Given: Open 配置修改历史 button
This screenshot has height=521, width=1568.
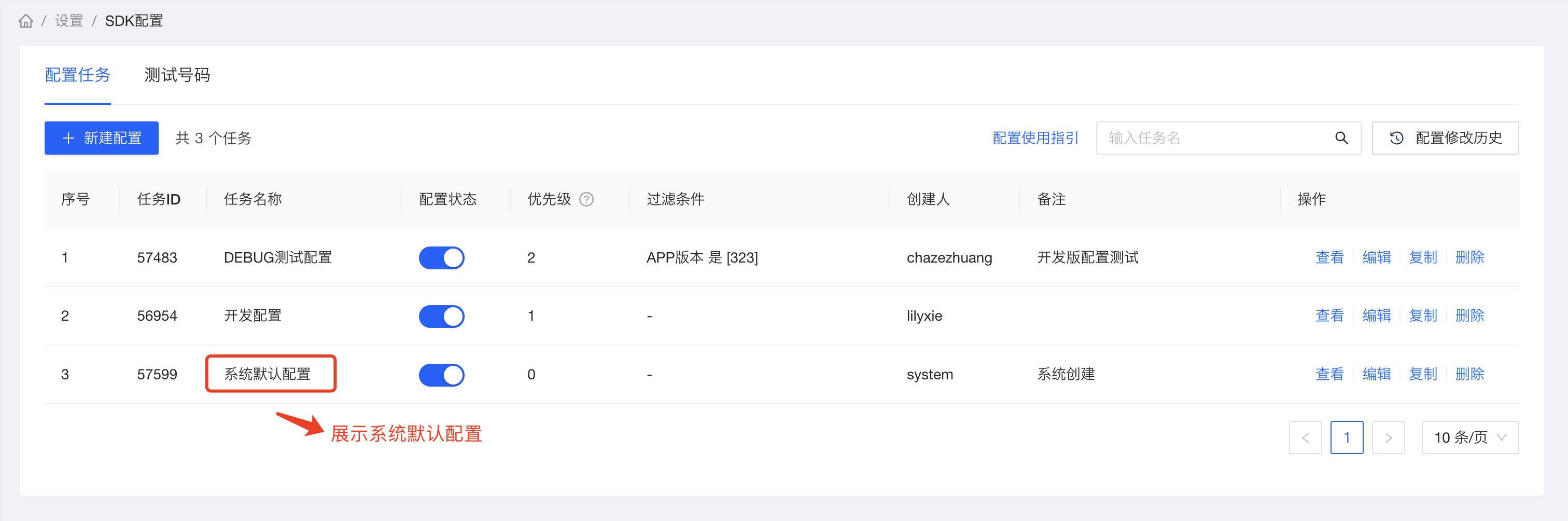Looking at the screenshot, I should [x=1445, y=139].
